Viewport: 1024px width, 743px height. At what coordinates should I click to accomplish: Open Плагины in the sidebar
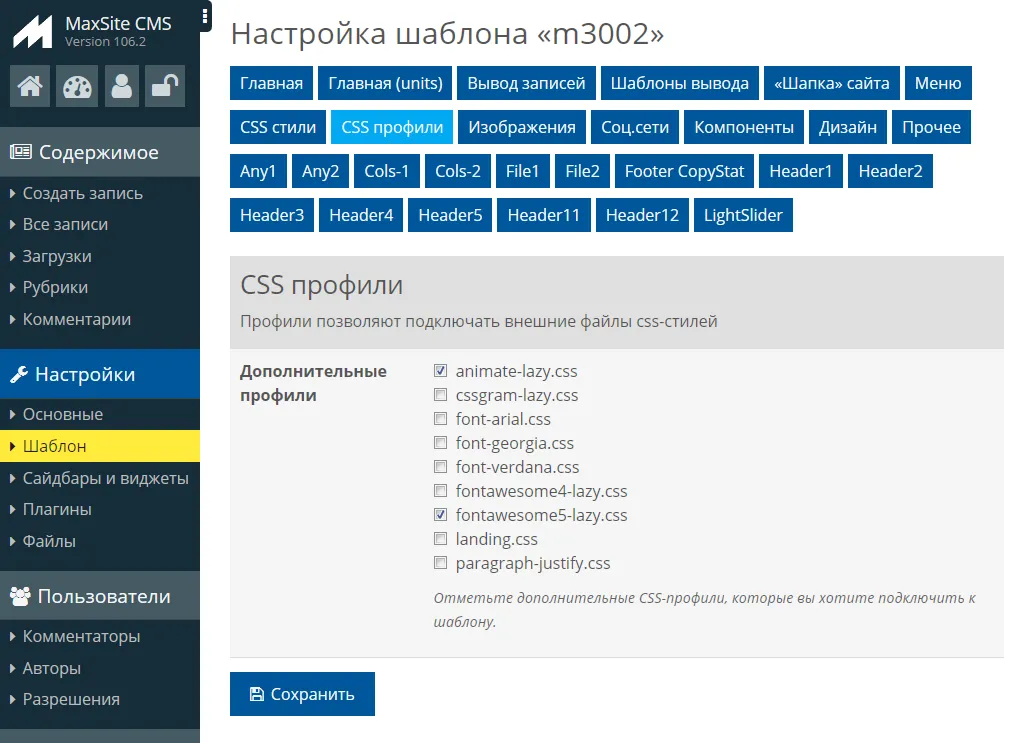pyautogui.click(x=57, y=509)
